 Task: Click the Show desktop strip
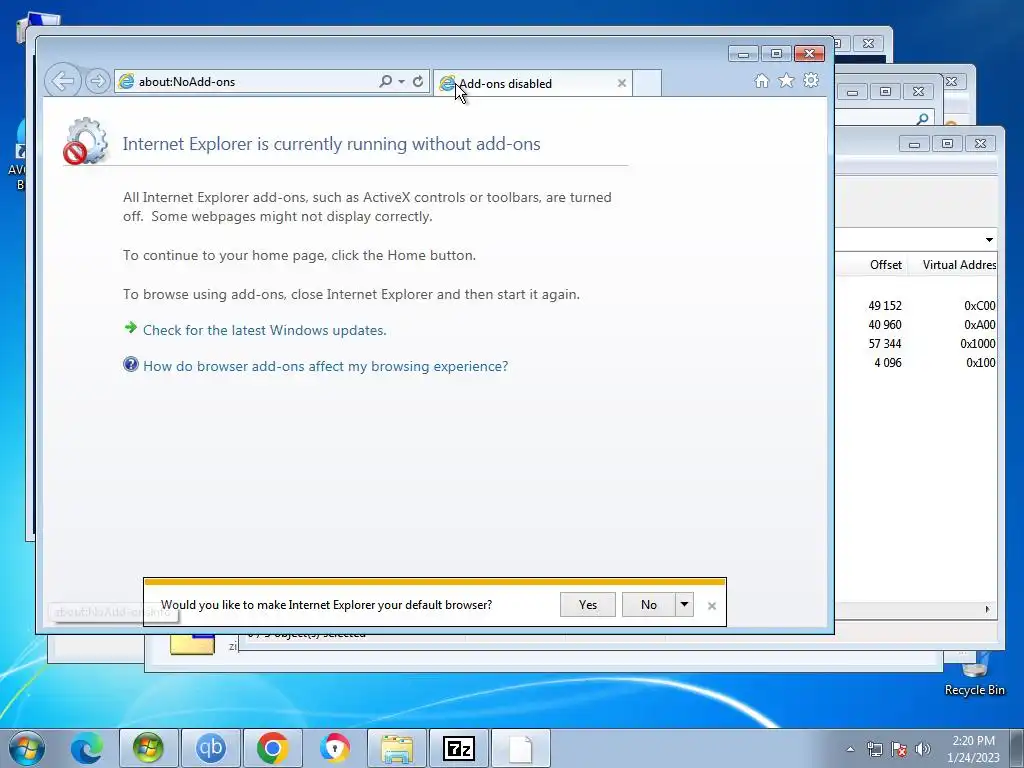coord(1017,748)
